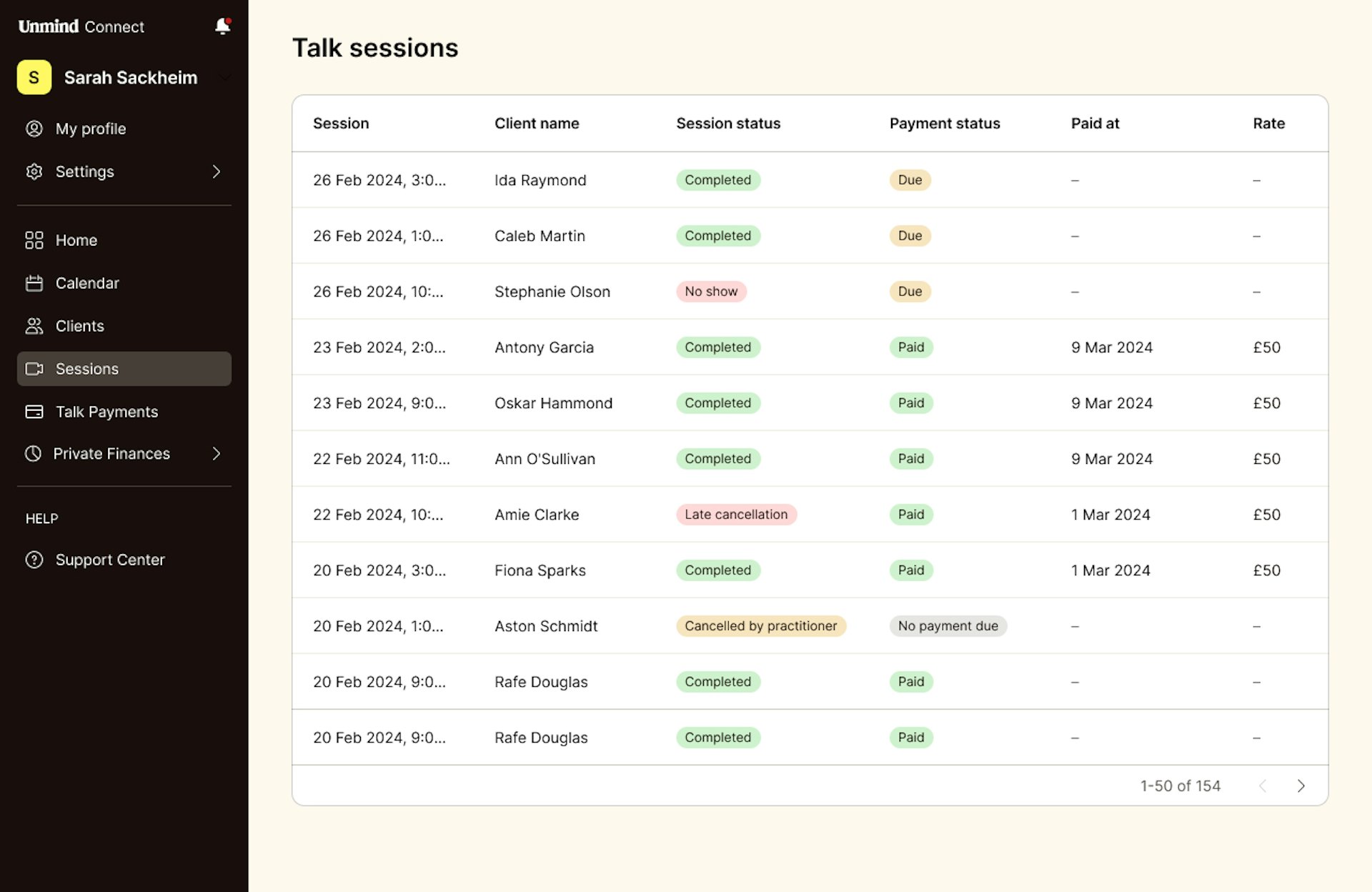
Task: Click the Talk Payments card icon
Action: click(34, 412)
